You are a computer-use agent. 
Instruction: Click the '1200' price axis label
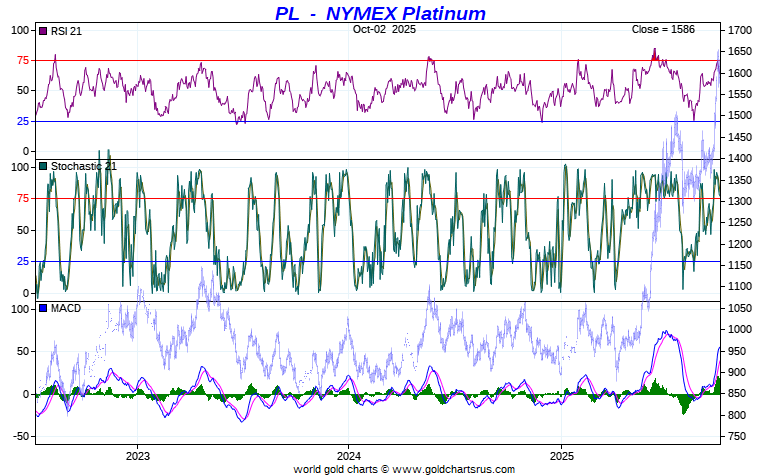pyautogui.click(x=740, y=244)
